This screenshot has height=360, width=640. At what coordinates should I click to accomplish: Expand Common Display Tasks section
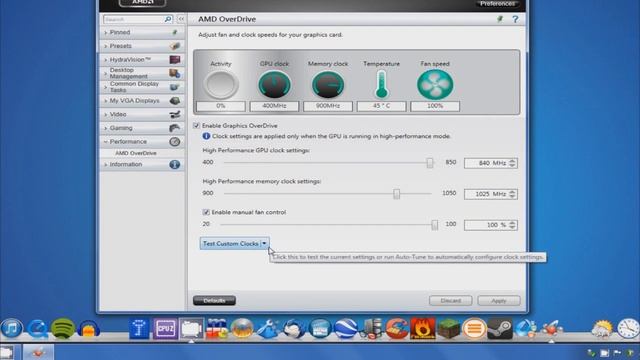[142, 87]
